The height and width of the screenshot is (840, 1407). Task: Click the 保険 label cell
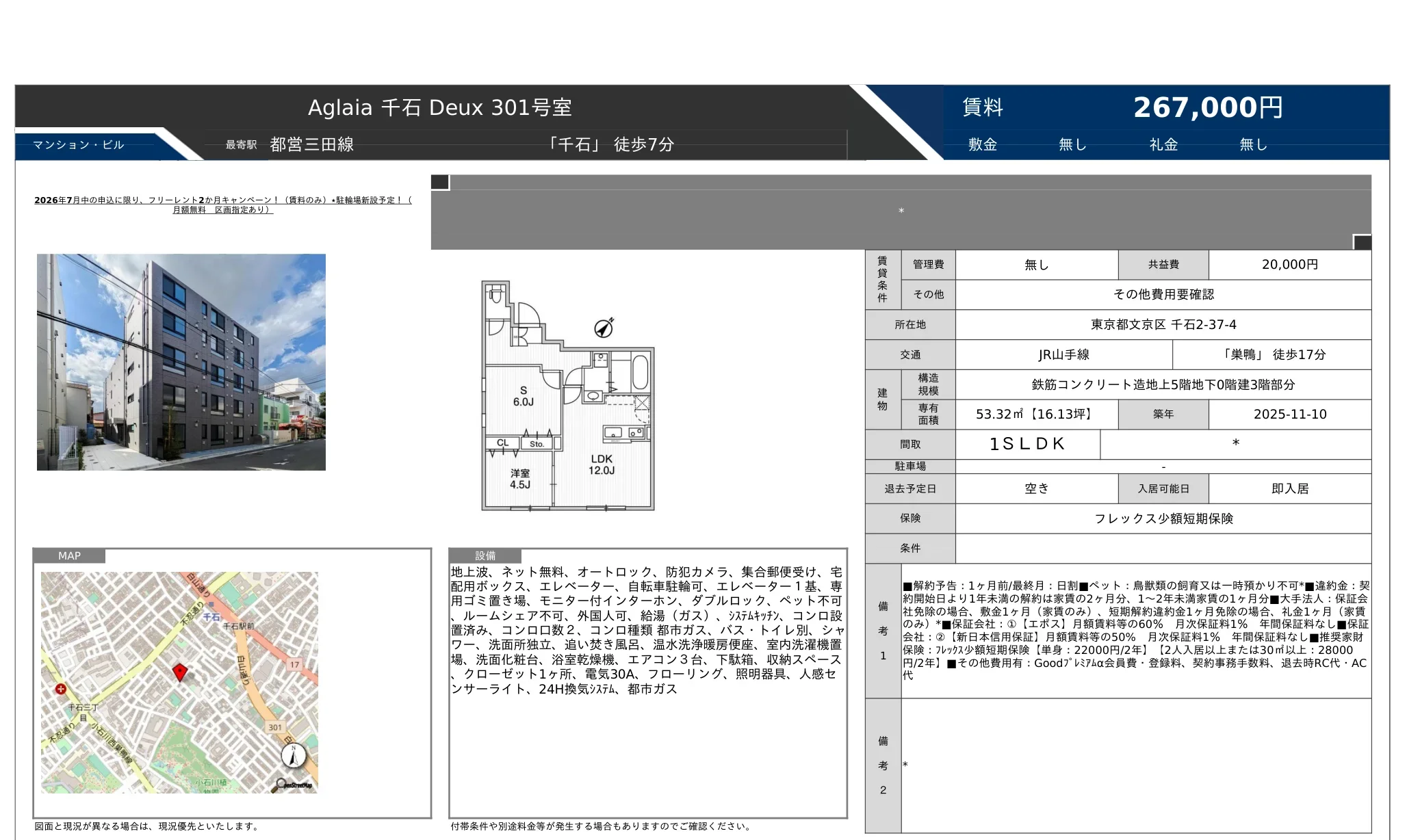910,519
